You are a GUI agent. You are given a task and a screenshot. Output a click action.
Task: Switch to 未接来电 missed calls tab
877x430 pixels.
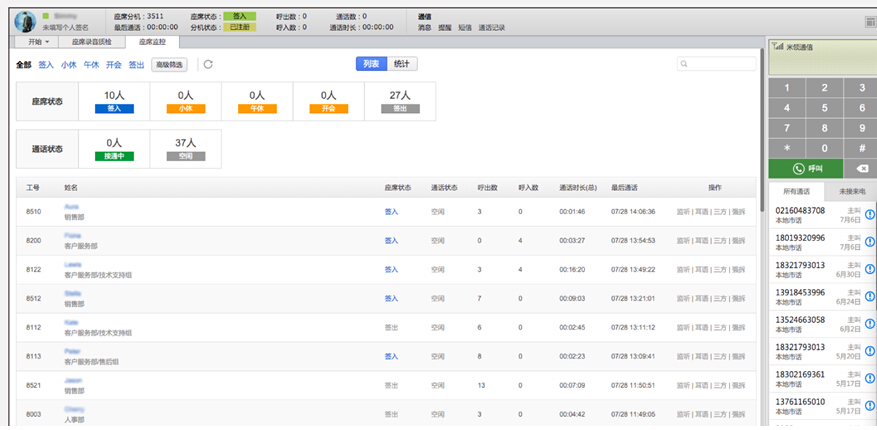[x=849, y=191]
